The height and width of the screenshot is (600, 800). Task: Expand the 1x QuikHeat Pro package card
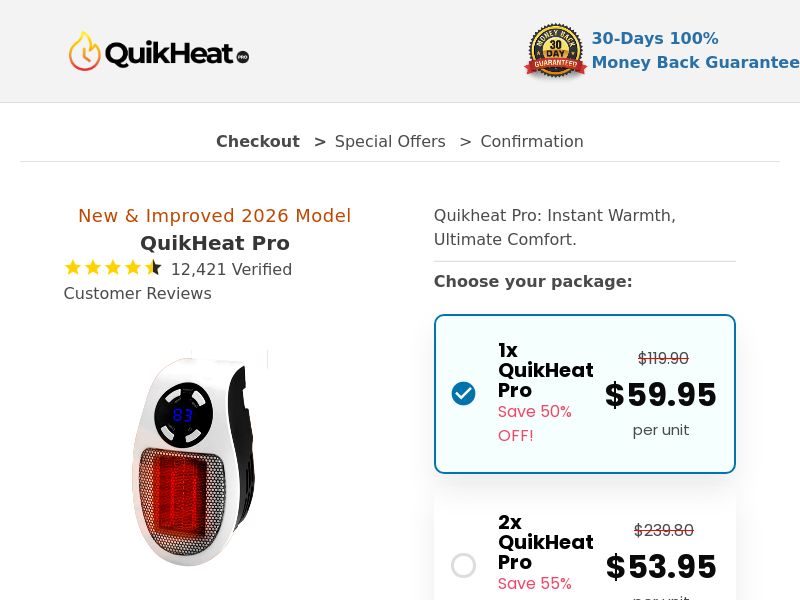click(x=585, y=393)
